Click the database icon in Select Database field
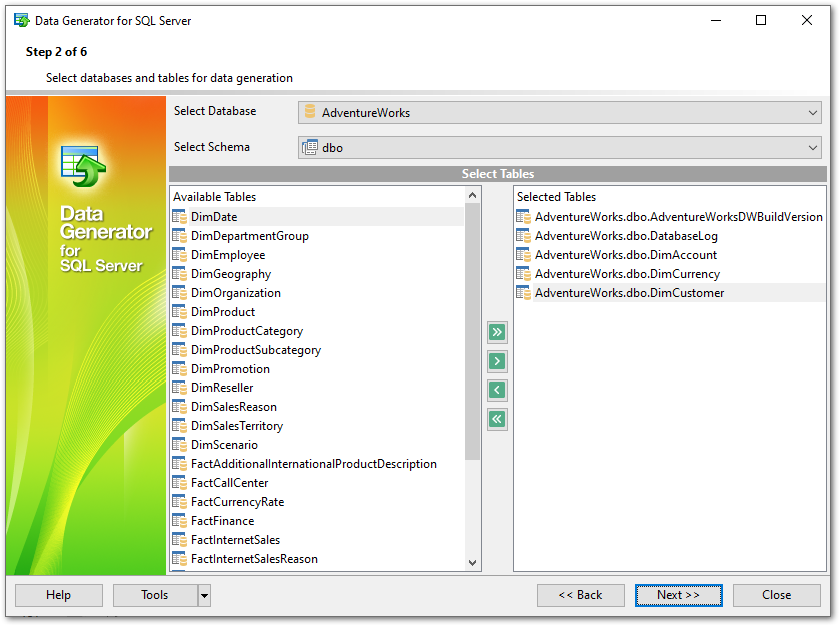The height and width of the screenshot is (626, 840). coord(310,112)
